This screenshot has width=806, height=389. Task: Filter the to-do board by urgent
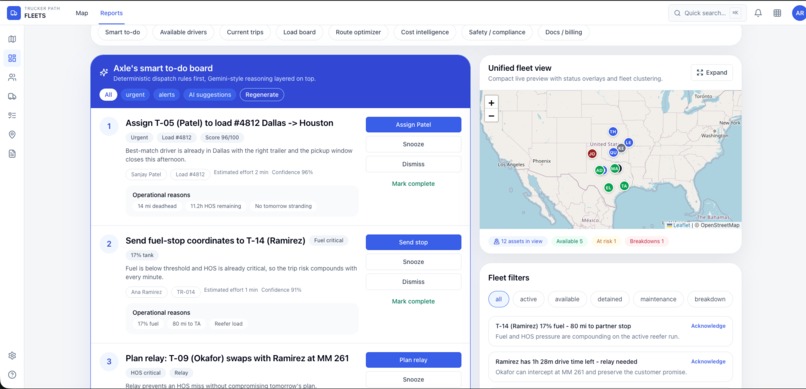[135, 95]
